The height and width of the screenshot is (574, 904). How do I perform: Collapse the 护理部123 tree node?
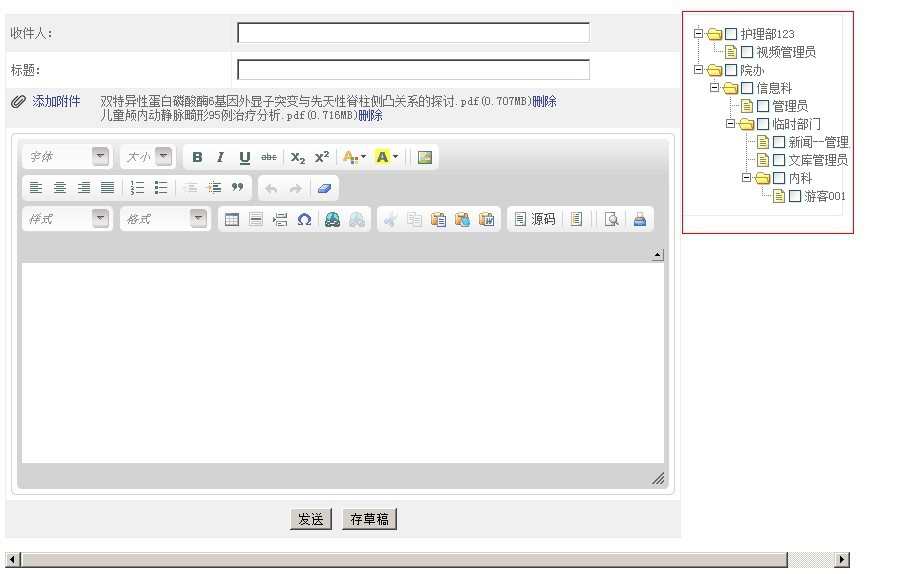click(x=698, y=33)
